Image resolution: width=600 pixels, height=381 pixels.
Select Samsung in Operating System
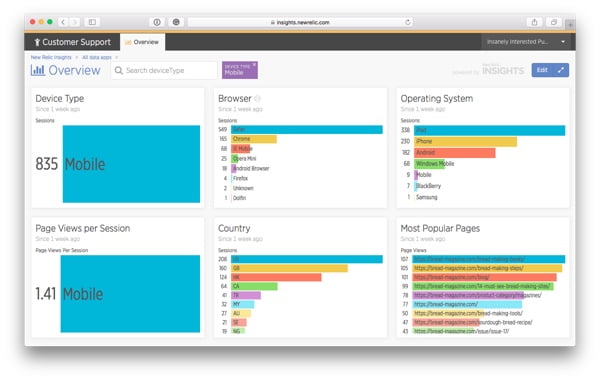click(x=426, y=197)
